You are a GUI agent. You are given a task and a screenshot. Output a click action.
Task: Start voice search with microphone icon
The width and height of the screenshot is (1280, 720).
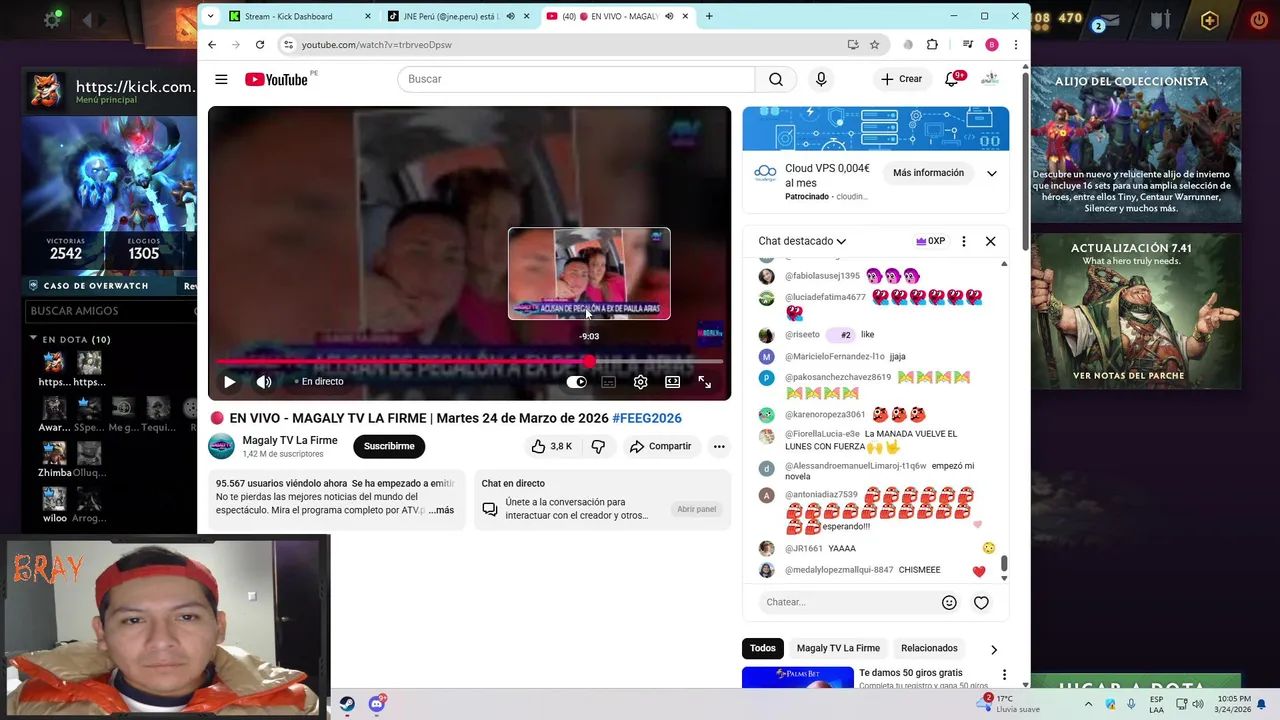(x=821, y=79)
